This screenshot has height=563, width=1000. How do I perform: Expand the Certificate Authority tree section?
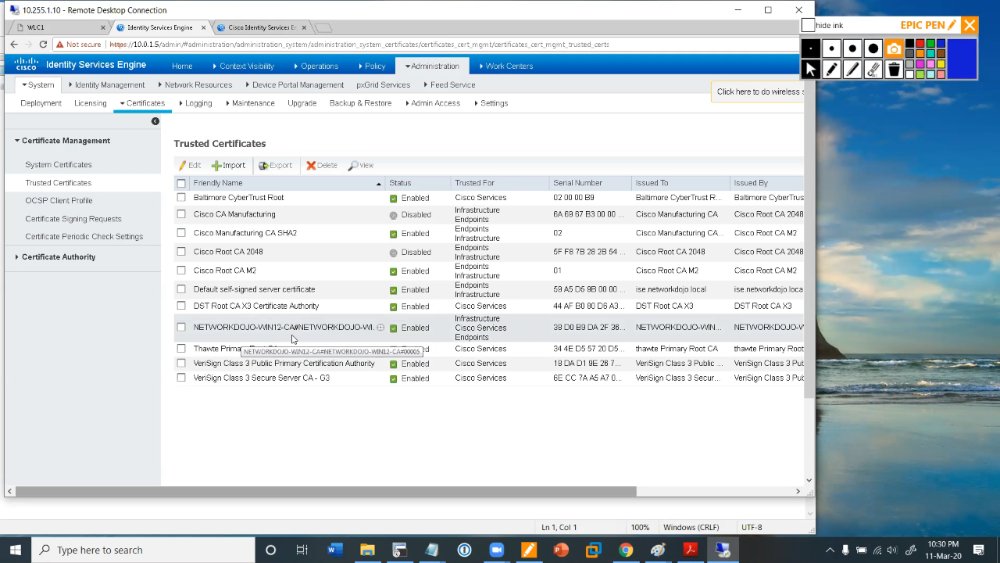[x=17, y=257]
